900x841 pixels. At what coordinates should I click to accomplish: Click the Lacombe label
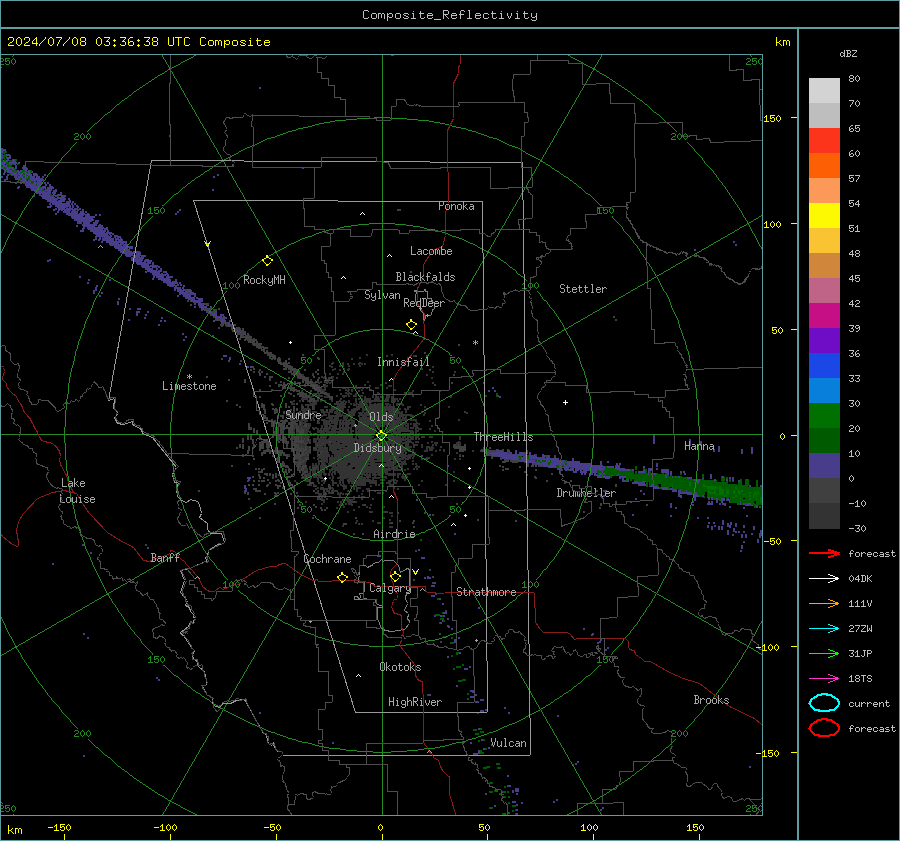(x=431, y=251)
